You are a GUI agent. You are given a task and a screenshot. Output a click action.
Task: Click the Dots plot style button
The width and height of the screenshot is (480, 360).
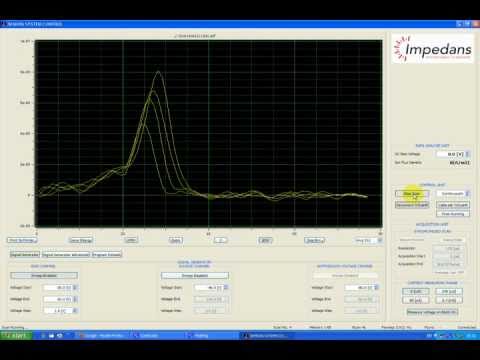coord(176,240)
